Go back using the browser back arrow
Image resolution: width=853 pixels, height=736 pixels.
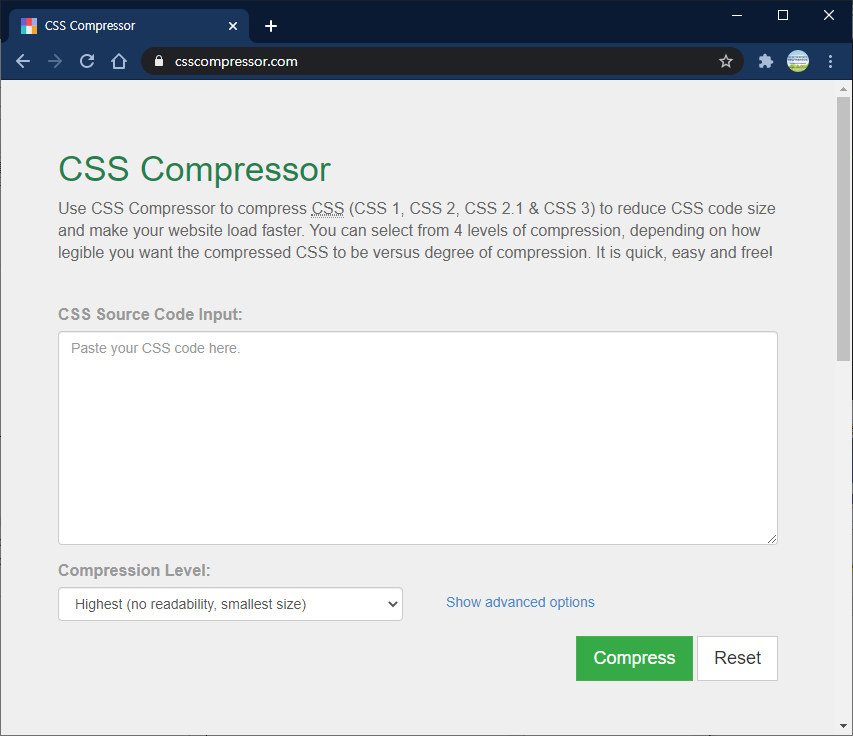click(x=23, y=61)
